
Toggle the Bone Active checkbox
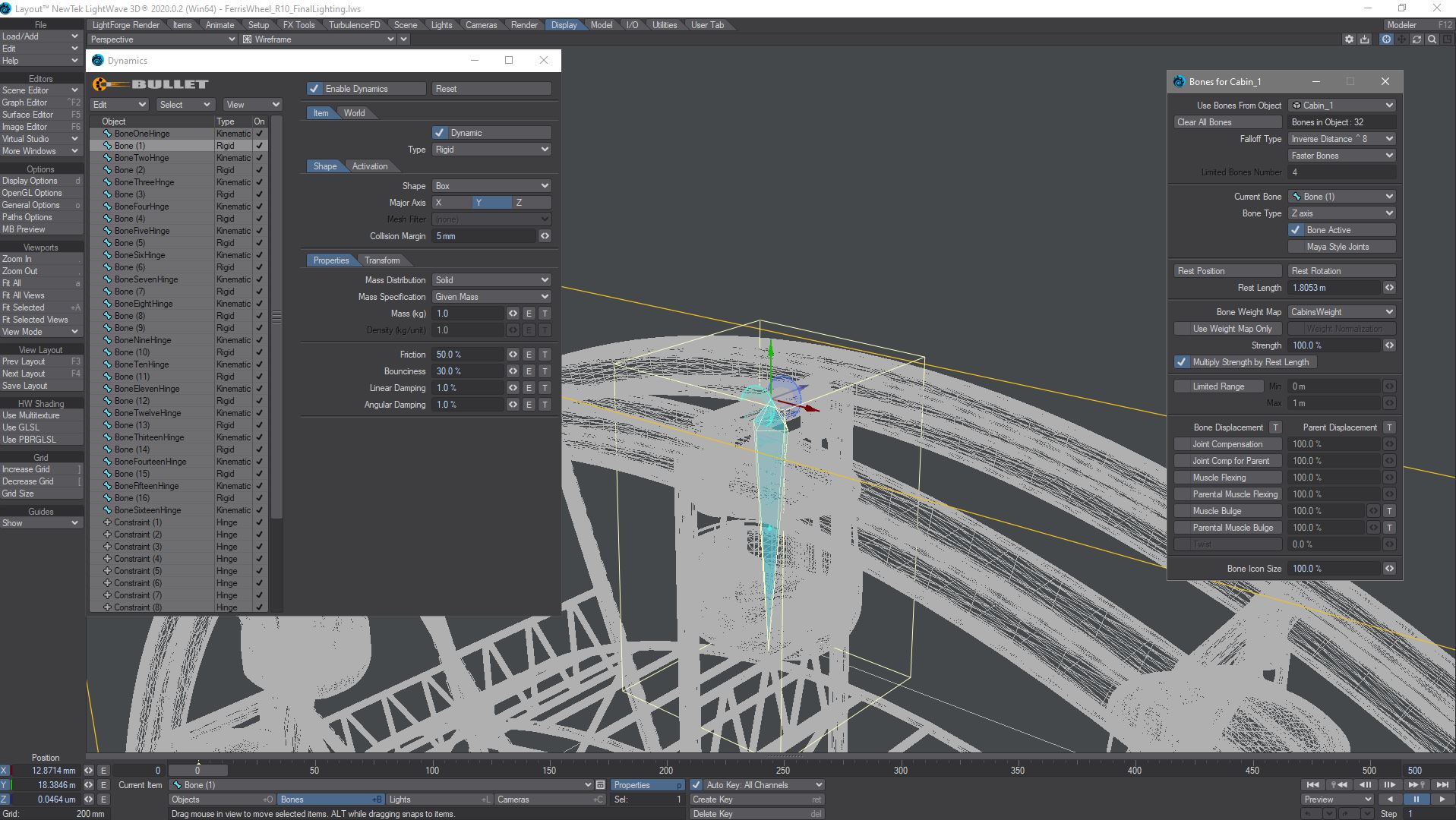click(1296, 230)
